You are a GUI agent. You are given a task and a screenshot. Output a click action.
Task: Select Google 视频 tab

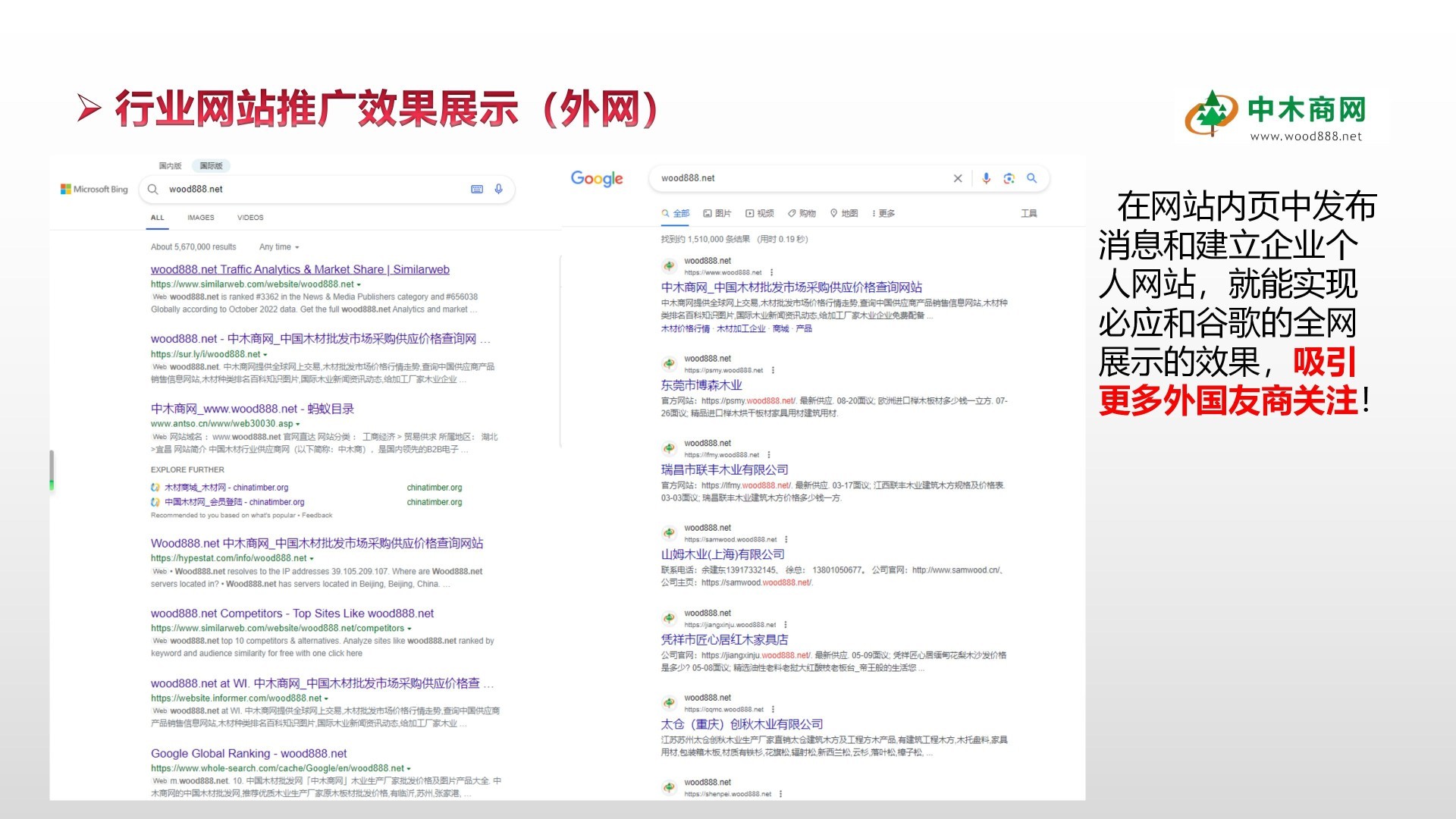coord(760,214)
